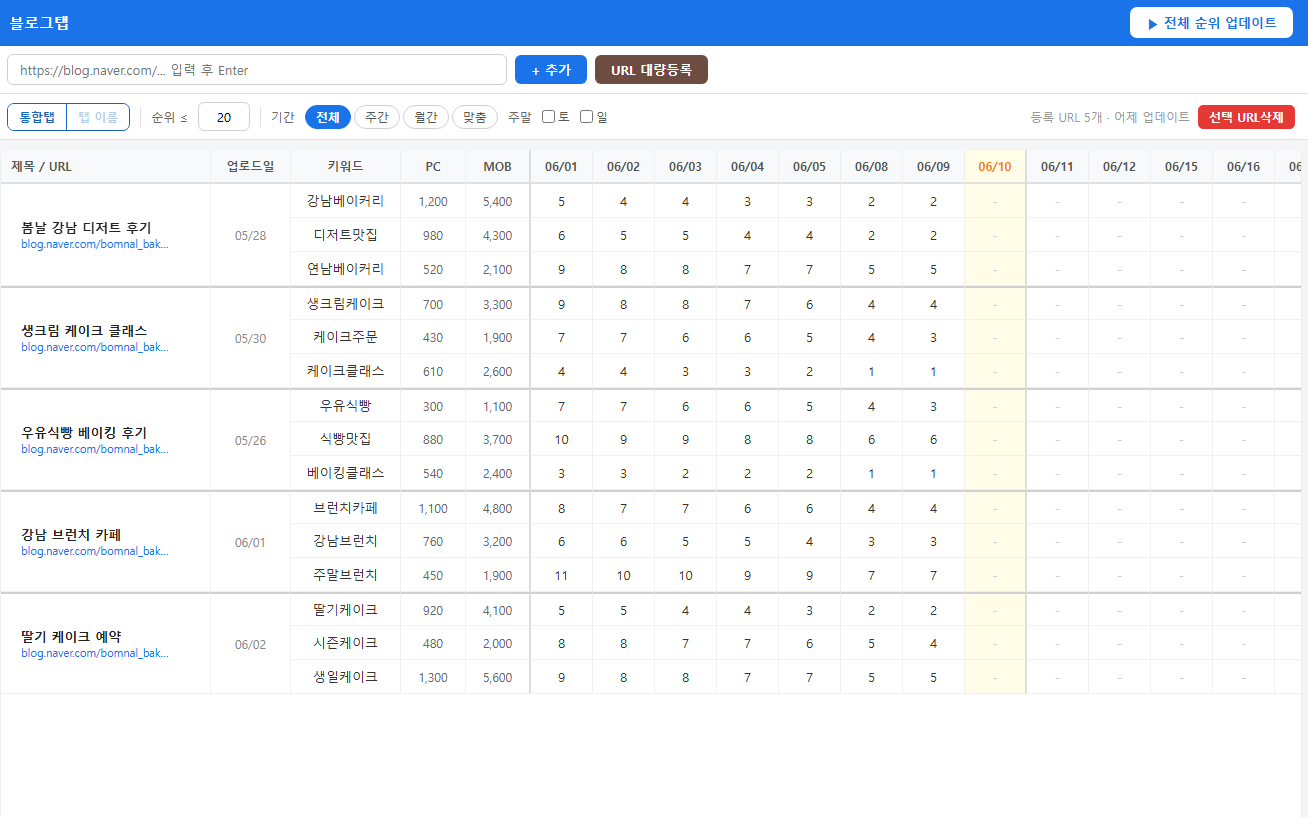Open the 우유식빵 베이킹 후기 blog link
The width and height of the screenshot is (1308, 817).
tap(95, 449)
